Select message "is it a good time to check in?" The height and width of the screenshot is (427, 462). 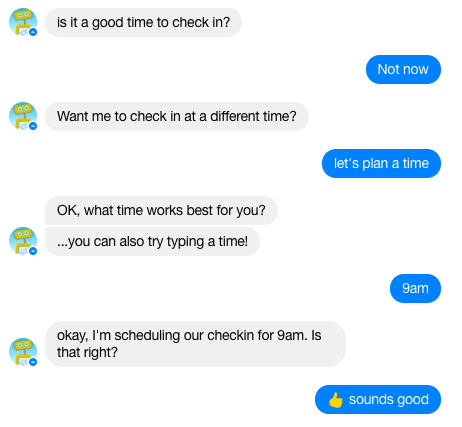click(143, 22)
